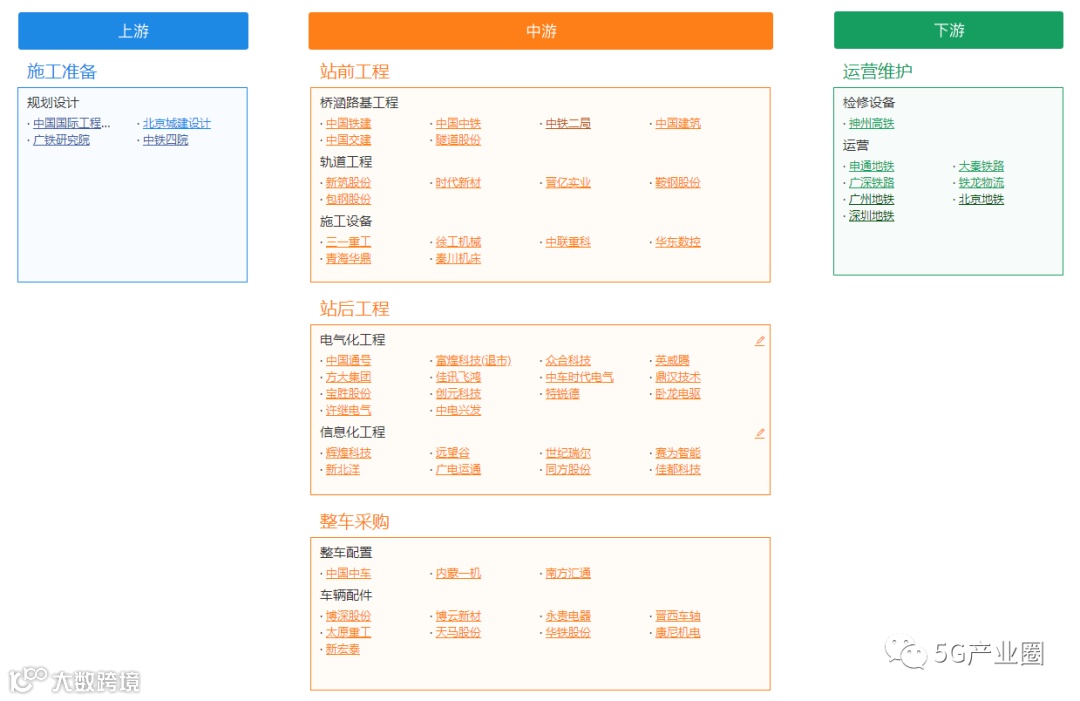Screen dimensions: 1080x701
Task: Click the 中国铁建 company link
Action: (349, 123)
